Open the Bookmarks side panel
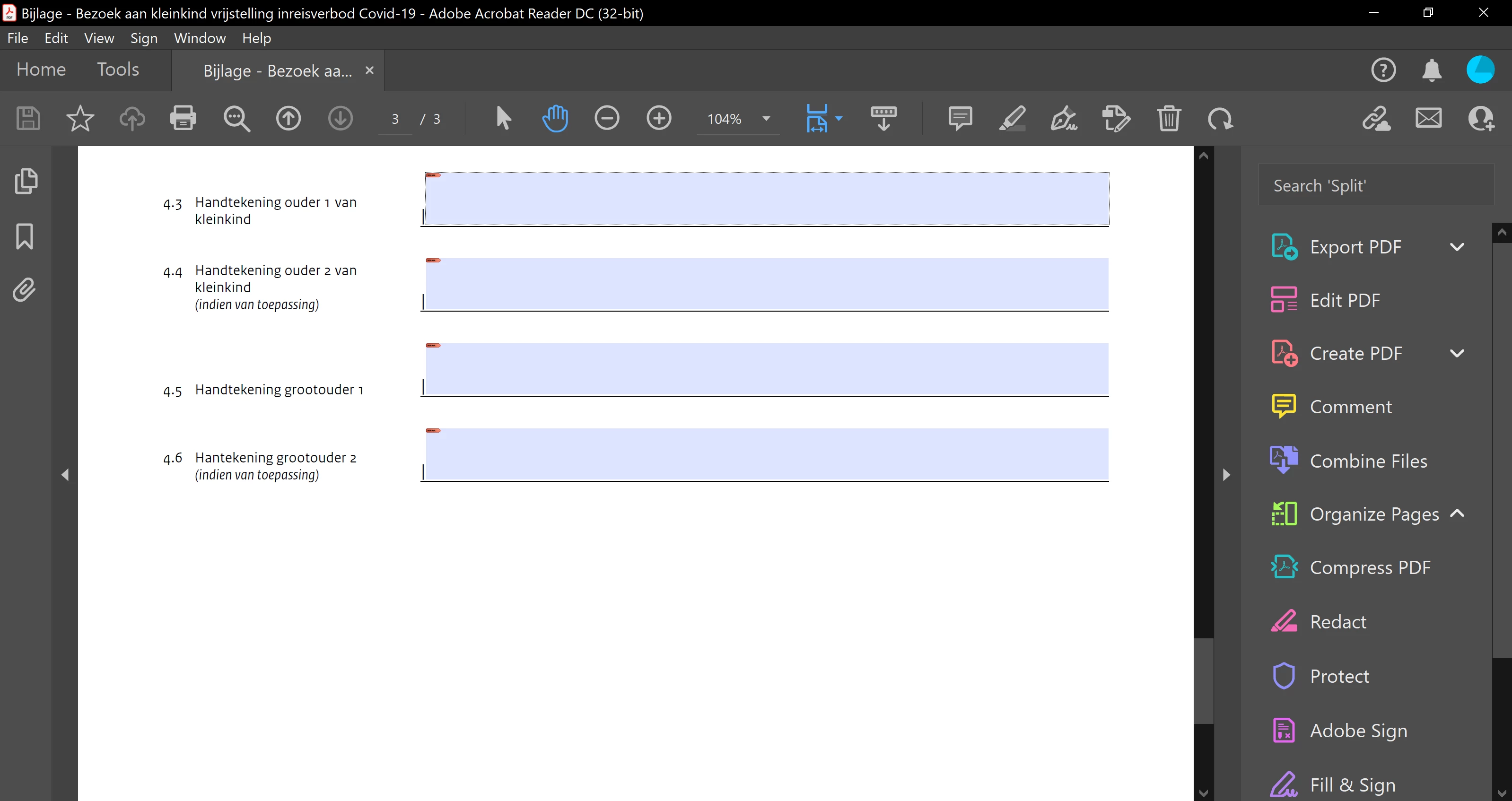The height and width of the screenshot is (801, 1512). (x=25, y=236)
